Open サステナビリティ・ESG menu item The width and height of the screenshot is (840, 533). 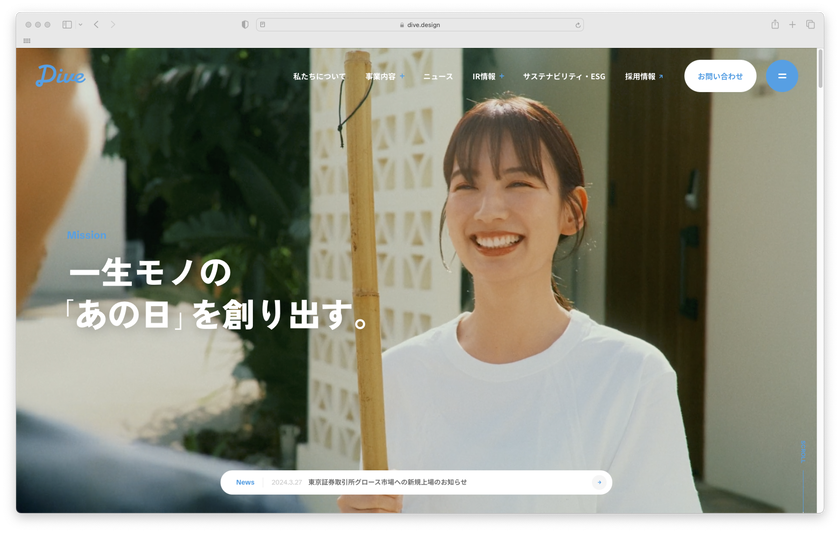click(564, 77)
